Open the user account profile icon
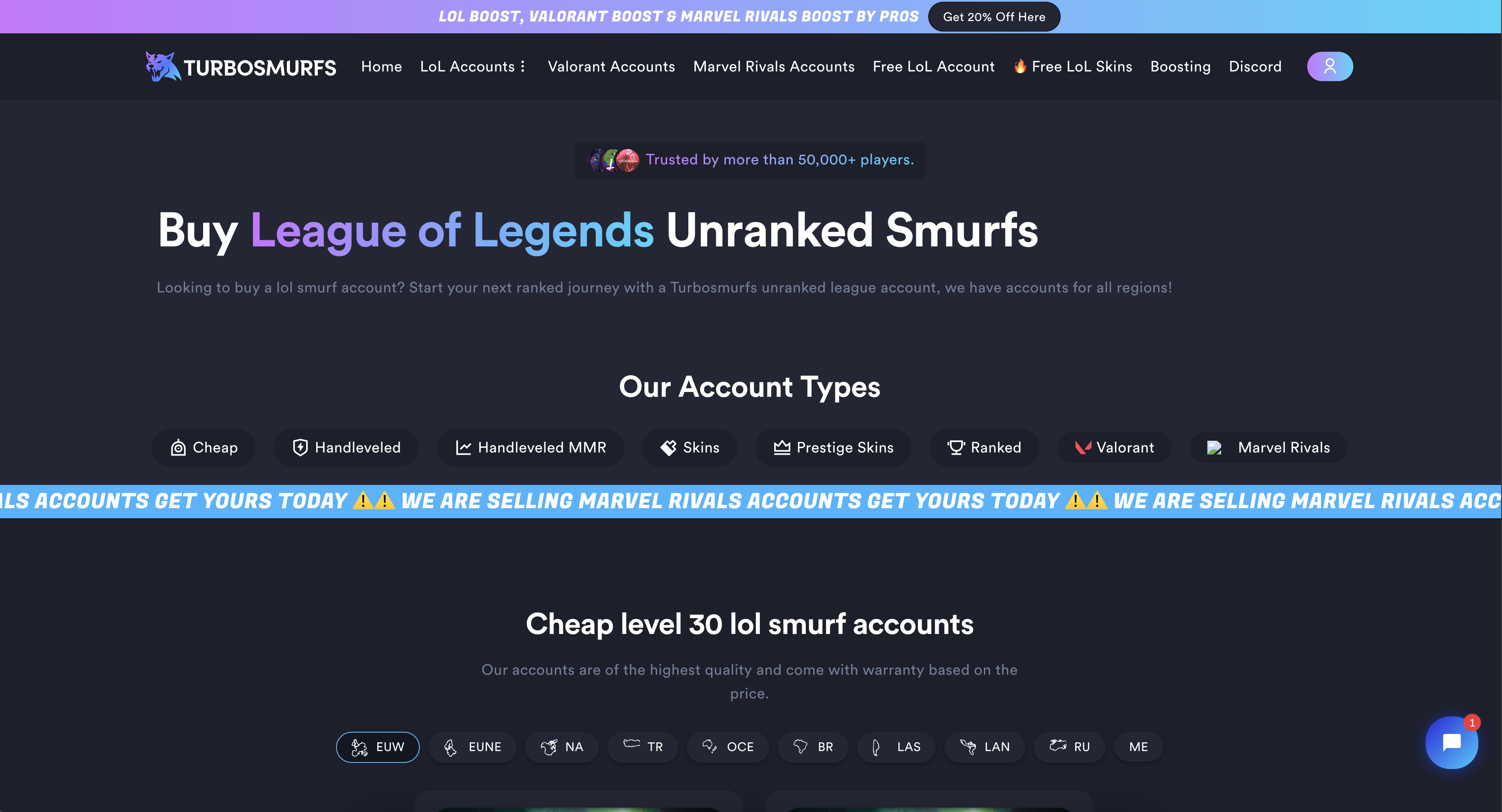The height and width of the screenshot is (812, 1502). pos(1329,66)
